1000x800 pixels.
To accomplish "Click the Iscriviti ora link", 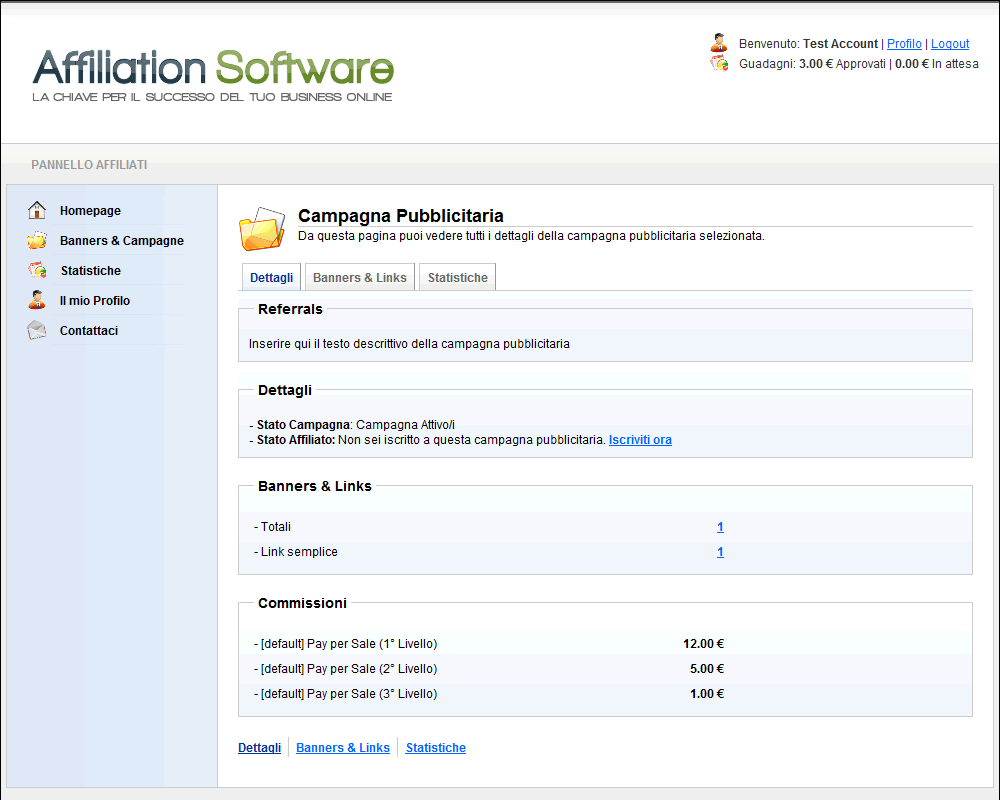I will 640,440.
